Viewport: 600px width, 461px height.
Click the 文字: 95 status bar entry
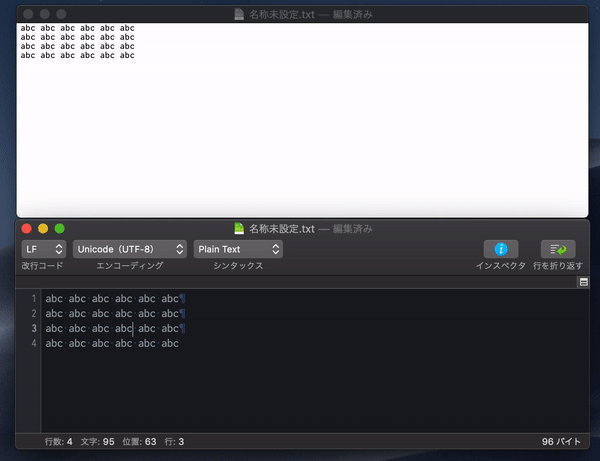pos(98,441)
